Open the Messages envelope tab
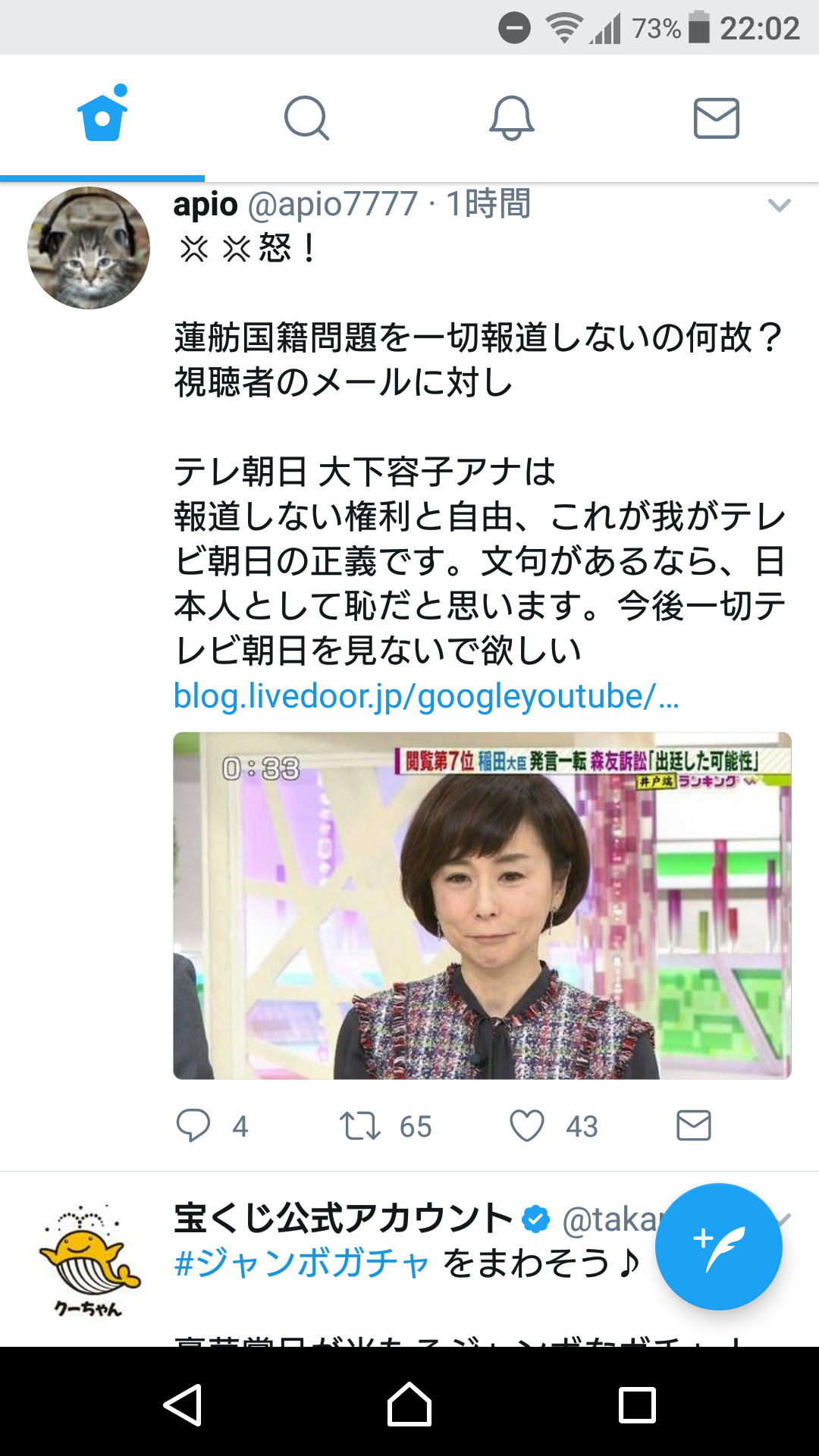 coord(717,118)
